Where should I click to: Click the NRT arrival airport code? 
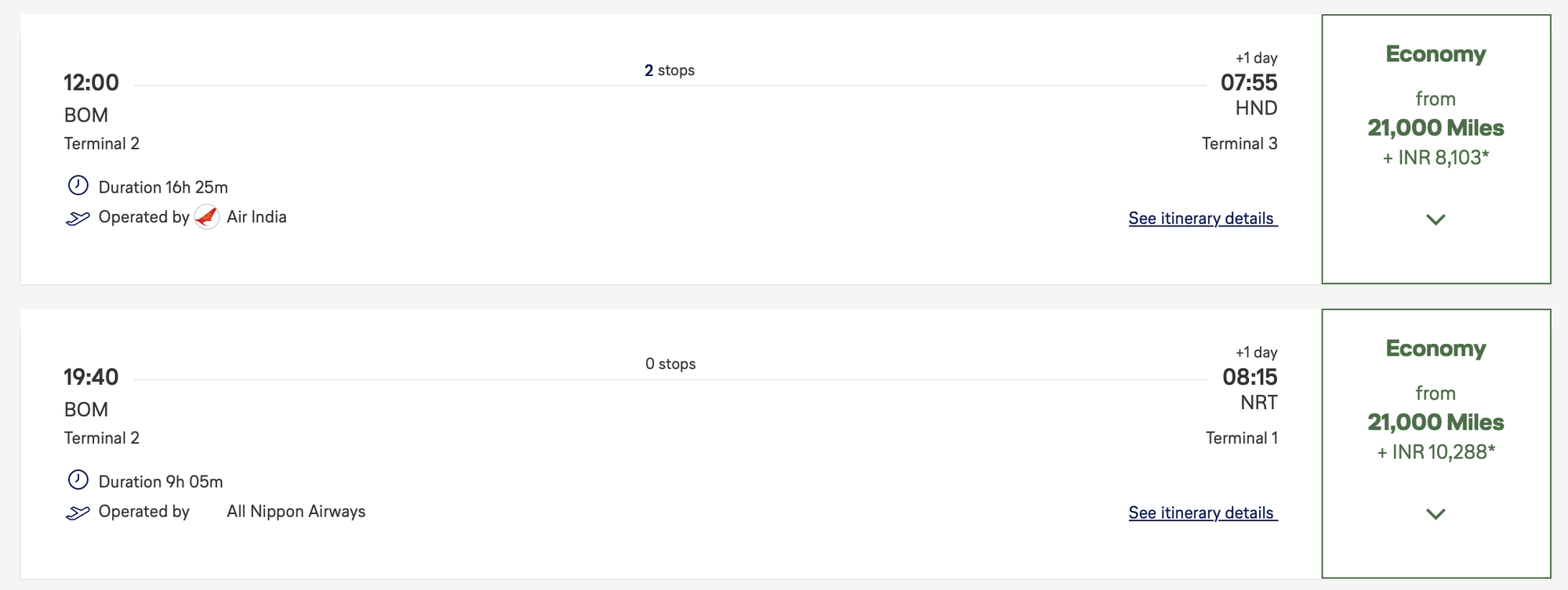pyautogui.click(x=1258, y=403)
